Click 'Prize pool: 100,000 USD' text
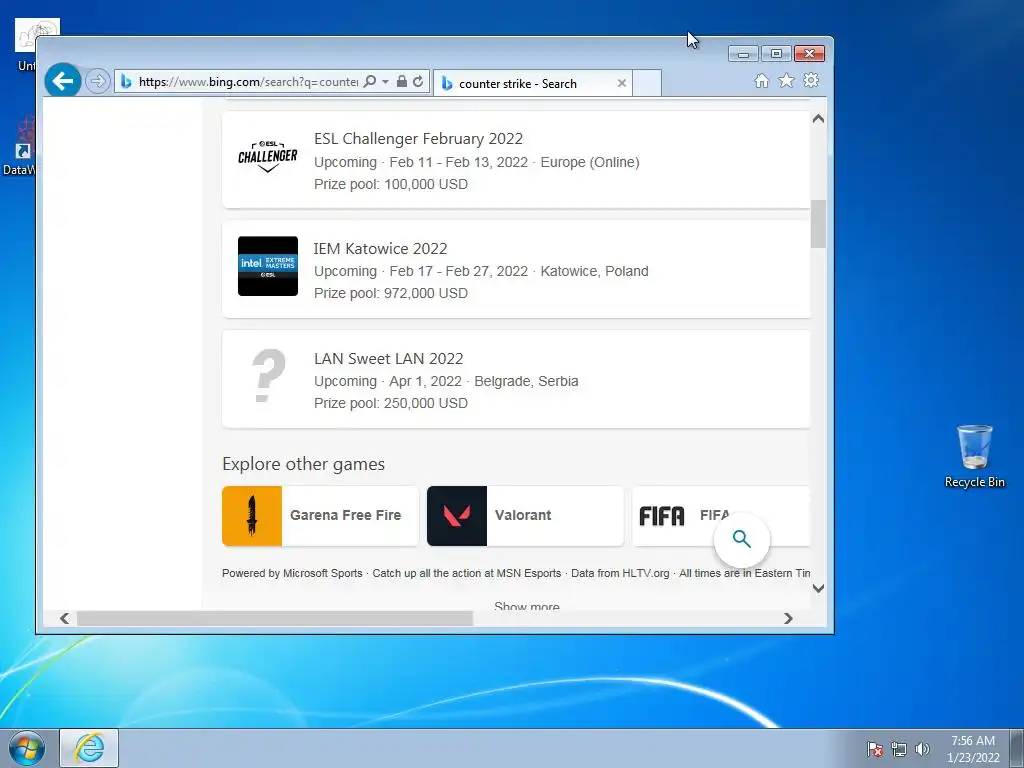The width and height of the screenshot is (1024, 768). point(391,184)
